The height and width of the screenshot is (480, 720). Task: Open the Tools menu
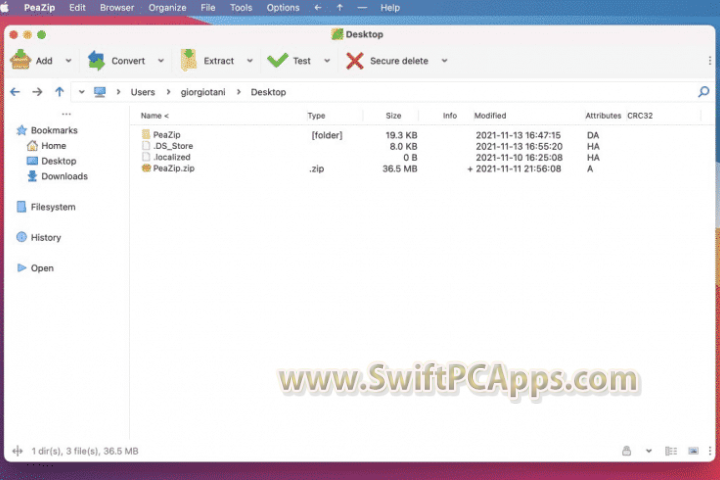(241, 8)
